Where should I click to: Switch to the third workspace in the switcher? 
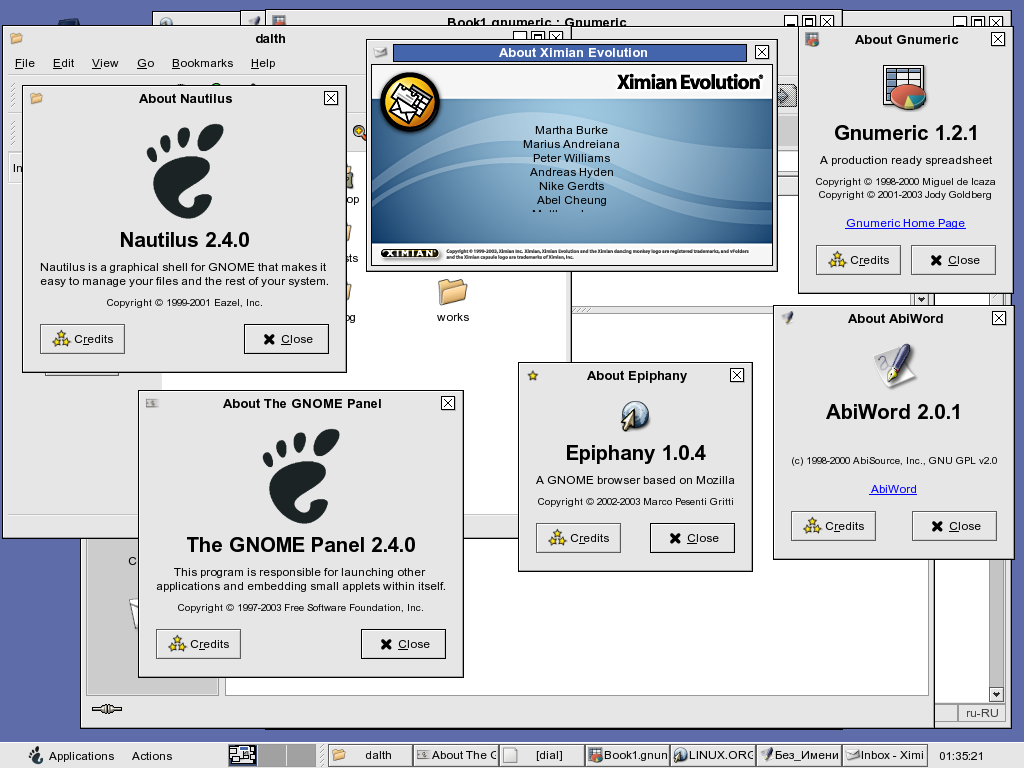coord(301,755)
